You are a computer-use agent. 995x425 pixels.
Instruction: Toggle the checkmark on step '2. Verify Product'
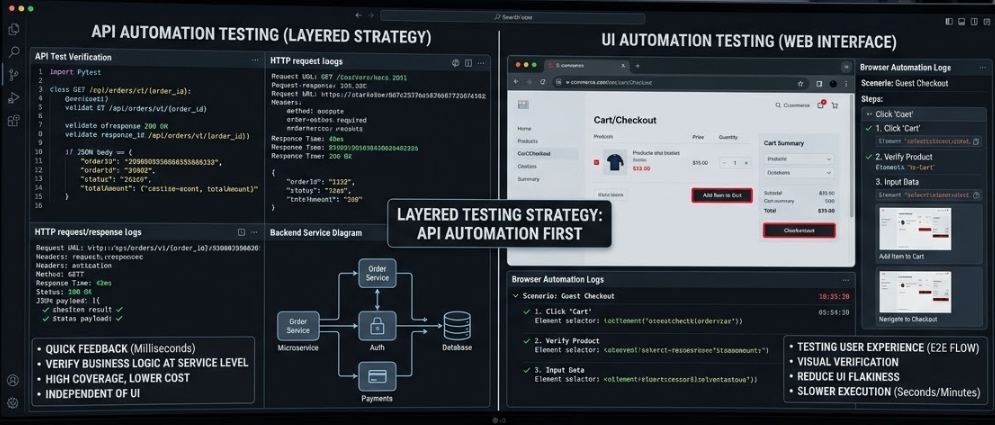pyautogui.click(x=868, y=157)
